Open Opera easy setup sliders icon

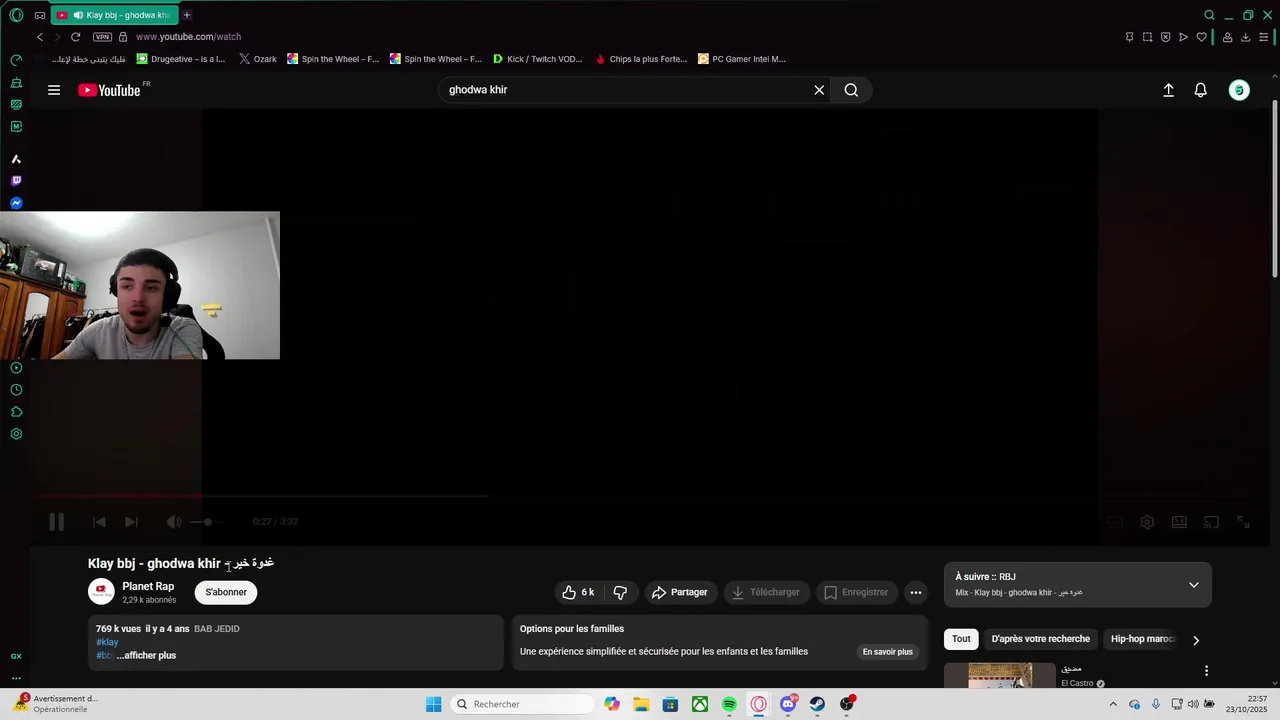pyautogui.click(x=1264, y=37)
